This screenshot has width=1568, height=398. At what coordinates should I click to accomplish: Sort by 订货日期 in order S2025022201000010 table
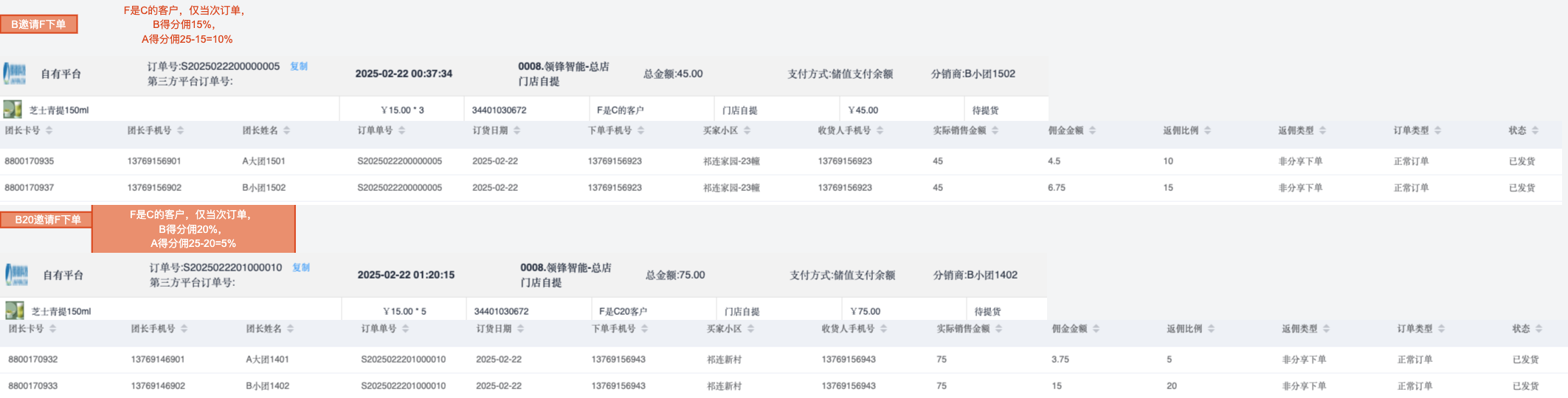coord(521,329)
